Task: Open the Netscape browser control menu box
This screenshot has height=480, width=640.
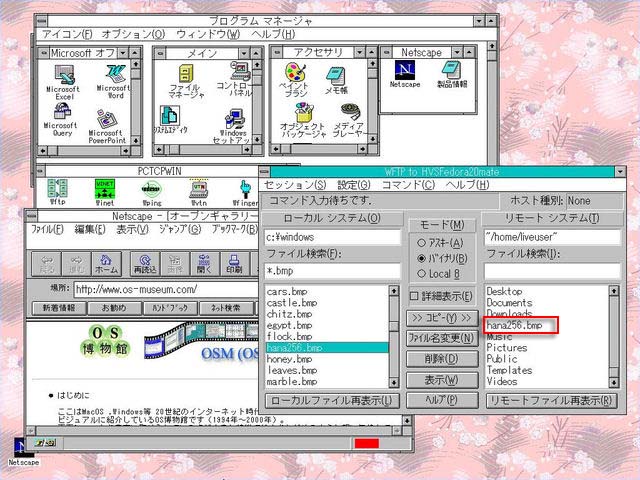Action: pyautogui.click(x=31, y=216)
